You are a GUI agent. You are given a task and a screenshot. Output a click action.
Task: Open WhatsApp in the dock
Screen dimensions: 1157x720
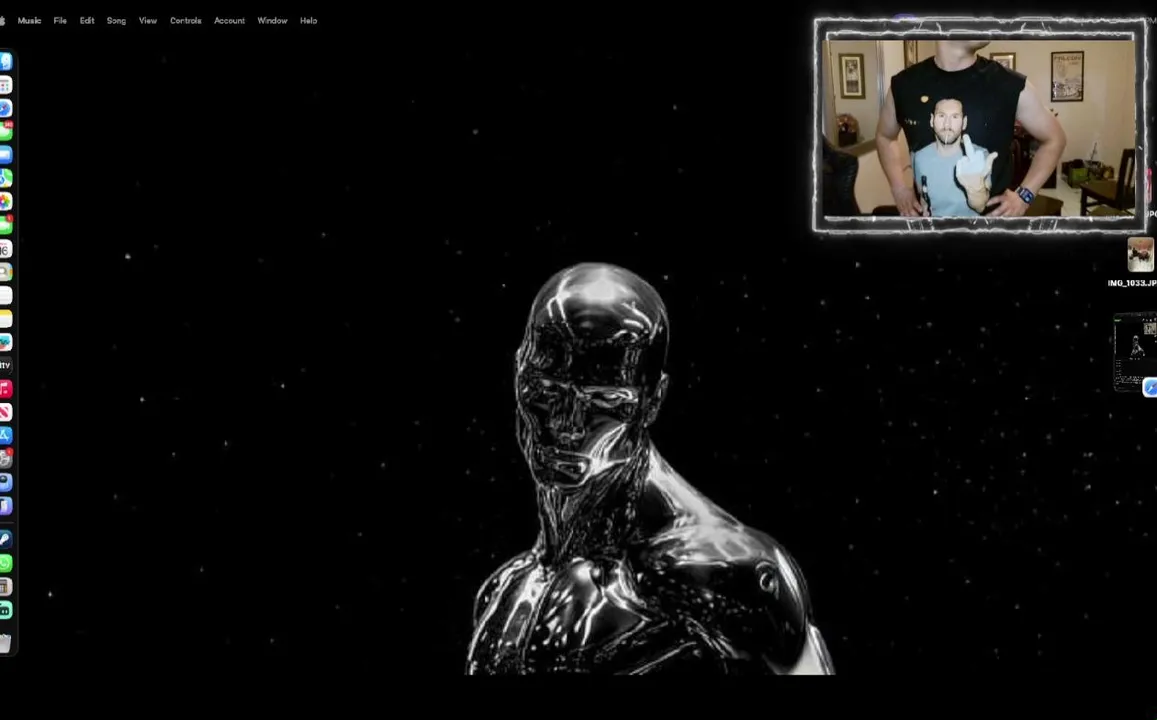[5, 564]
